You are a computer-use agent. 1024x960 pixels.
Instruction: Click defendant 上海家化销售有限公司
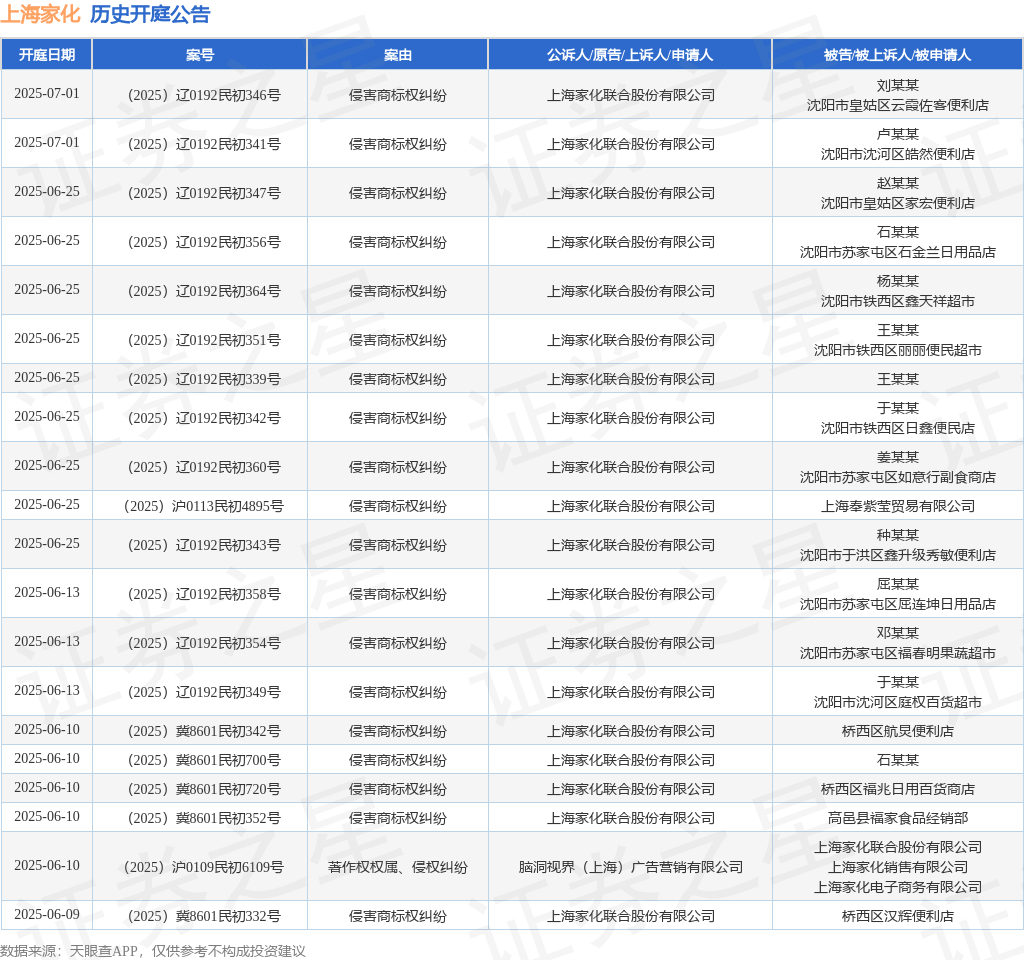pos(897,867)
